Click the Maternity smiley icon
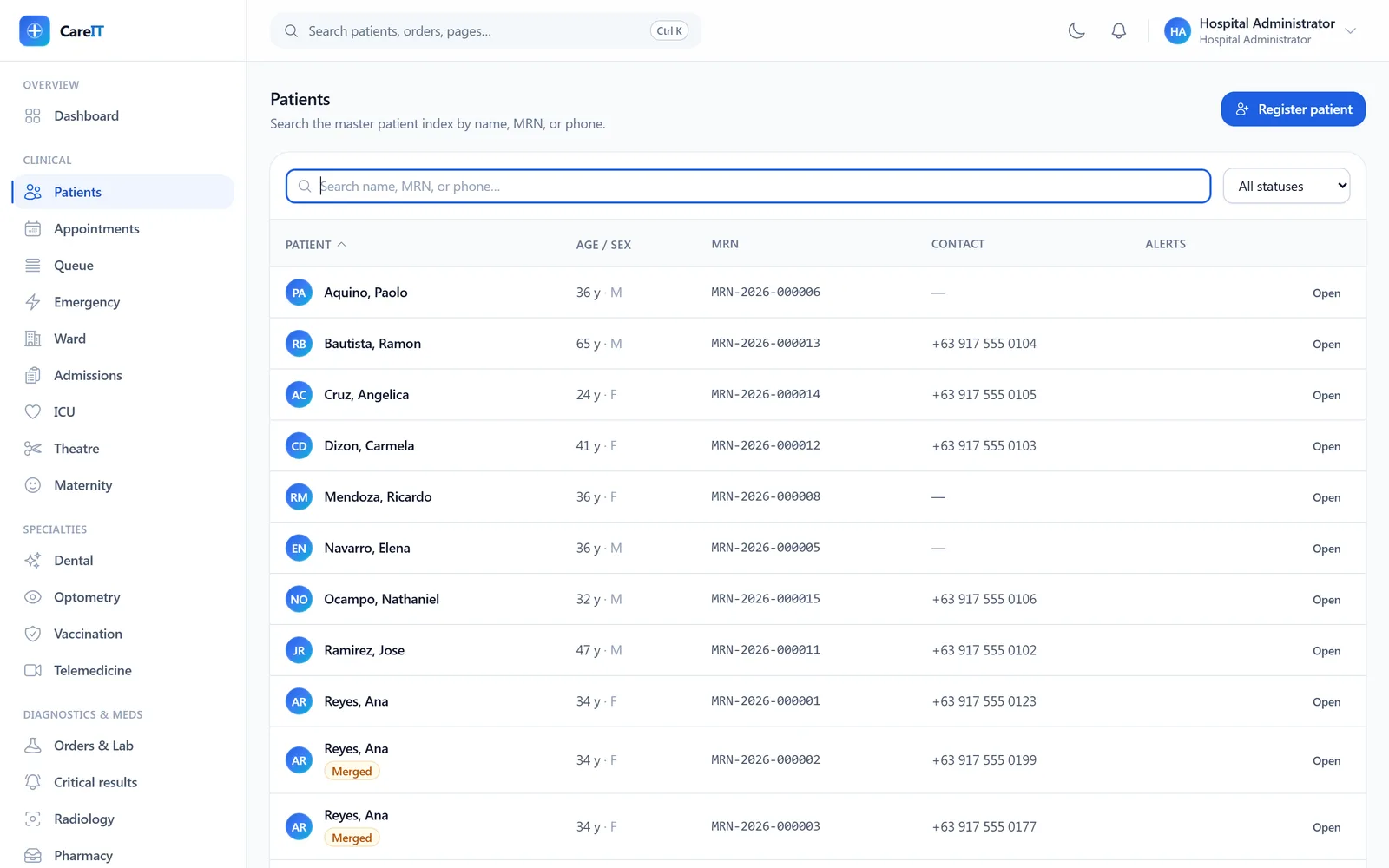The image size is (1389, 868). [x=33, y=485]
